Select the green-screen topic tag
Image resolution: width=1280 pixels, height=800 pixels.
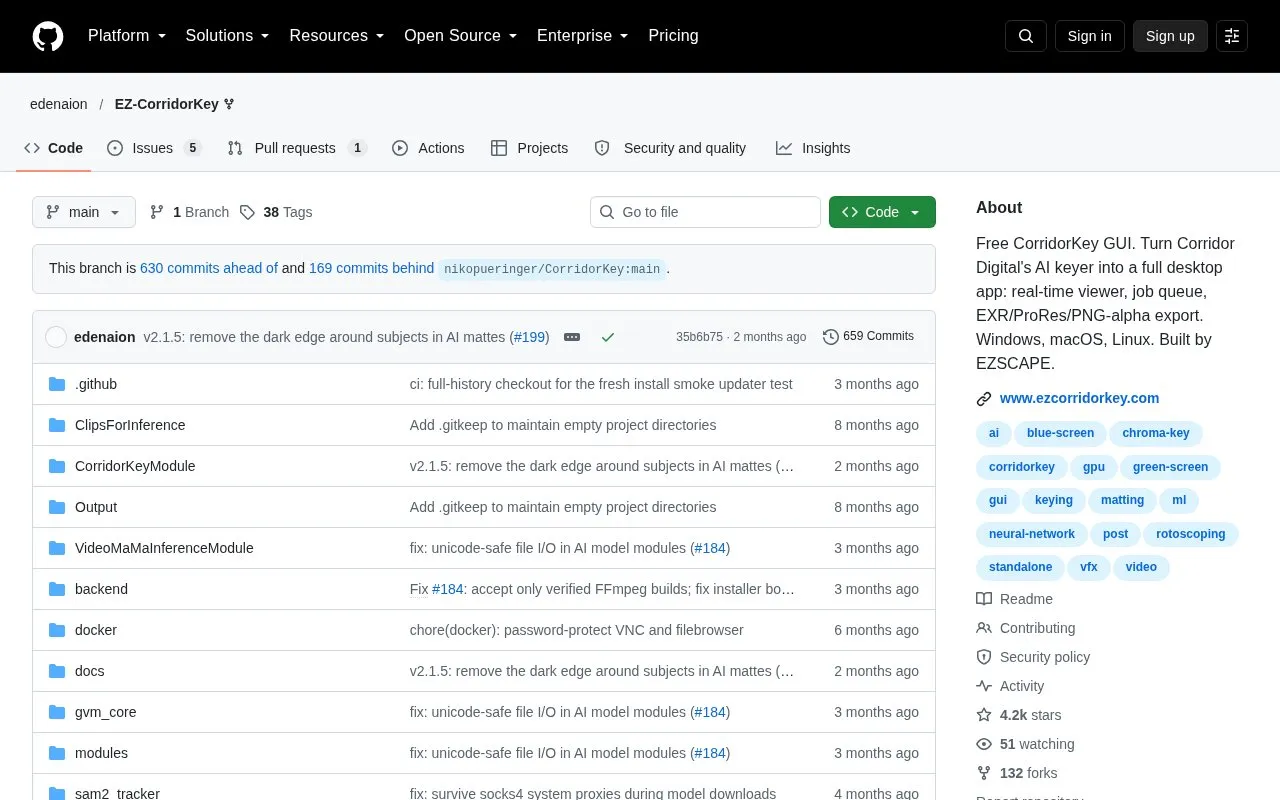[1170, 467]
